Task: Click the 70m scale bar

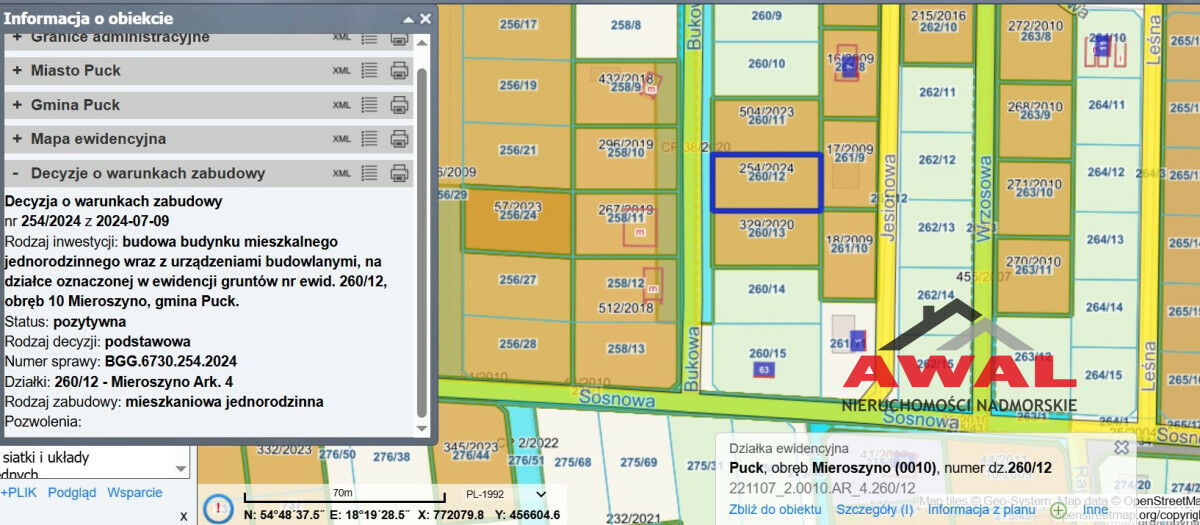Action: [x=342, y=497]
